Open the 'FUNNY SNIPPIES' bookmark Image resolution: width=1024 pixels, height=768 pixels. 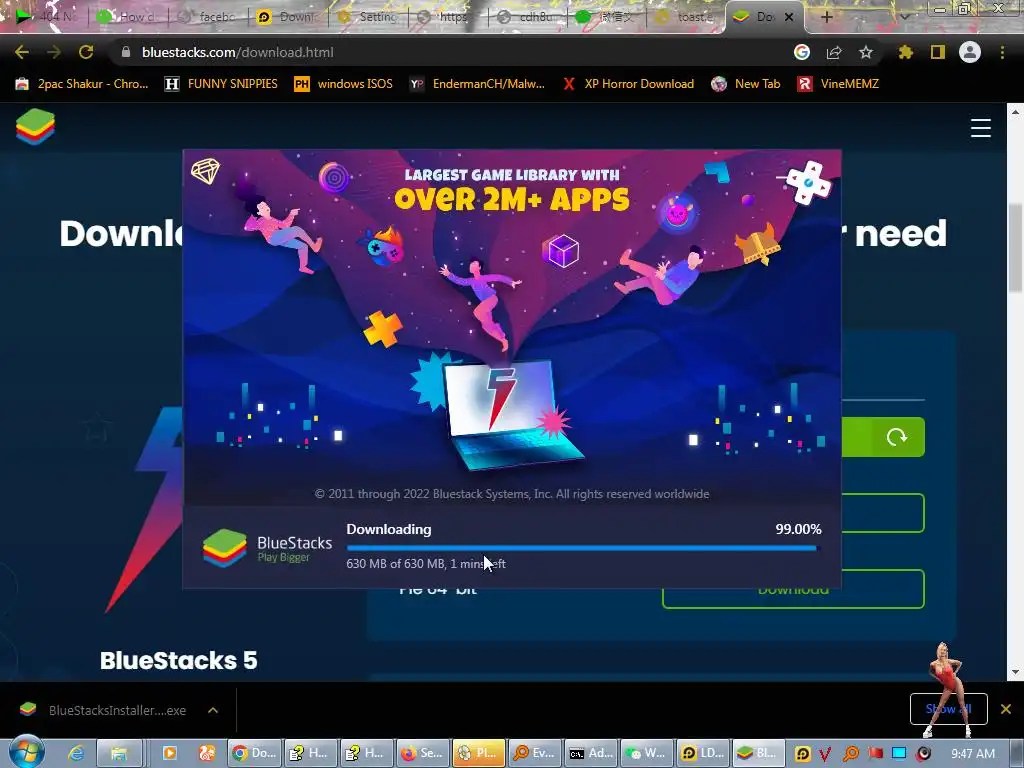point(221,84)
